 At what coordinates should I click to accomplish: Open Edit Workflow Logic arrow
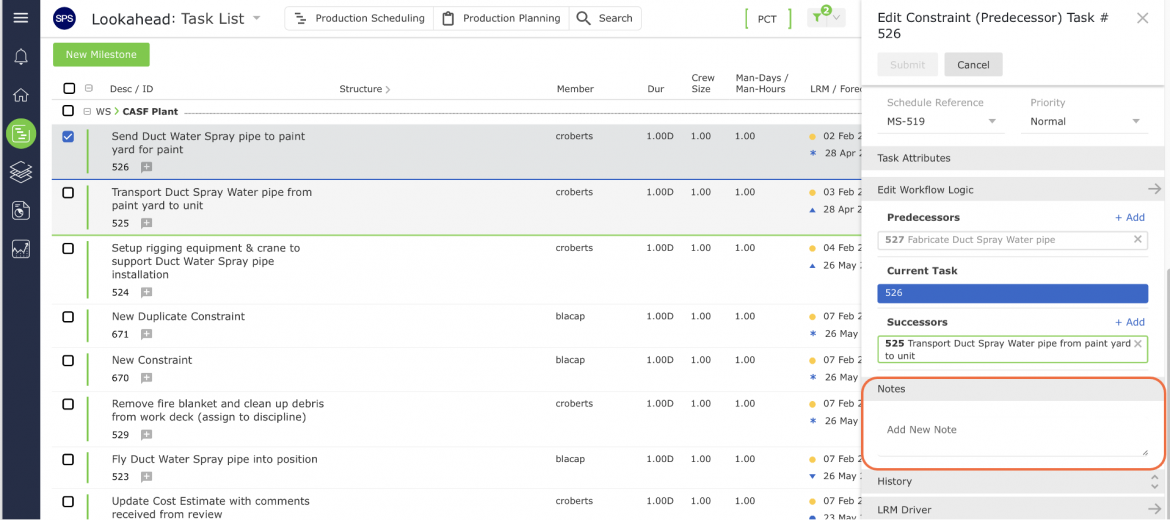(x=1155, y=189)
